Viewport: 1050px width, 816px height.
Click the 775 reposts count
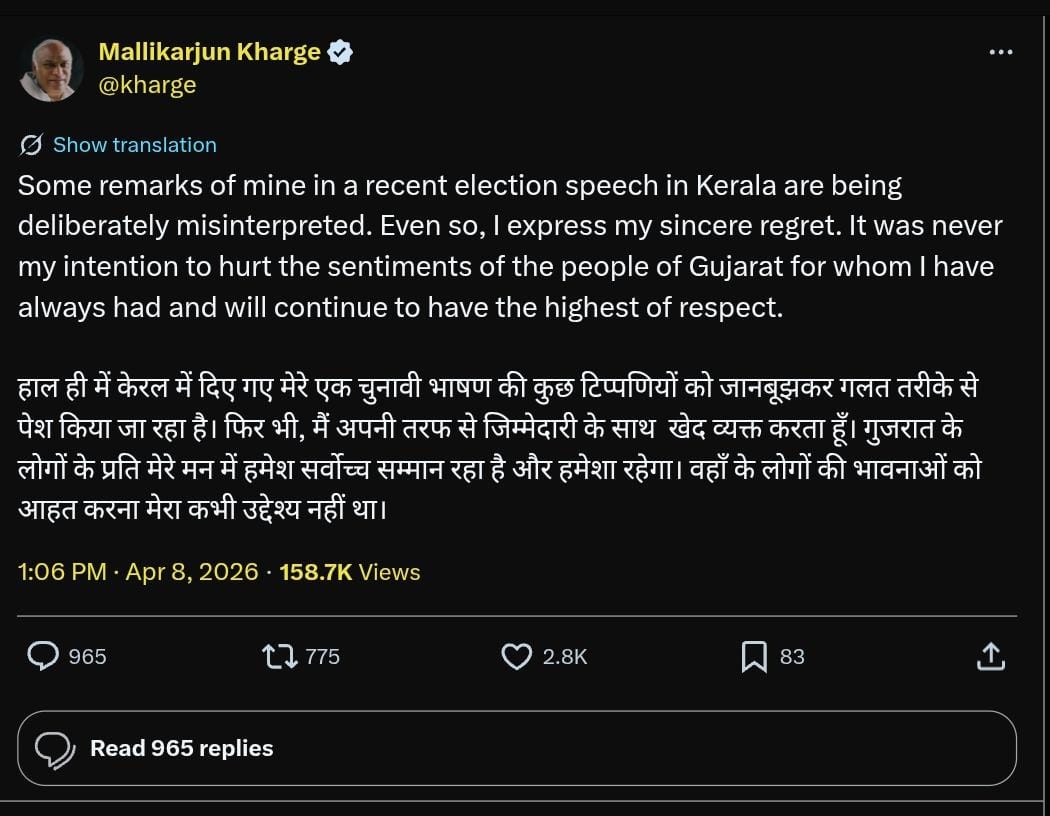pos(322,657)
